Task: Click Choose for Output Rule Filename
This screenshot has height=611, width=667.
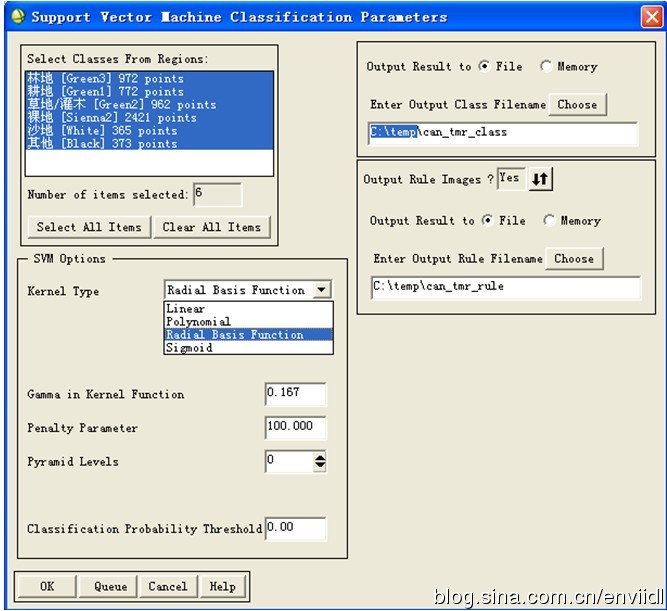Action: [x=574, y=258]
